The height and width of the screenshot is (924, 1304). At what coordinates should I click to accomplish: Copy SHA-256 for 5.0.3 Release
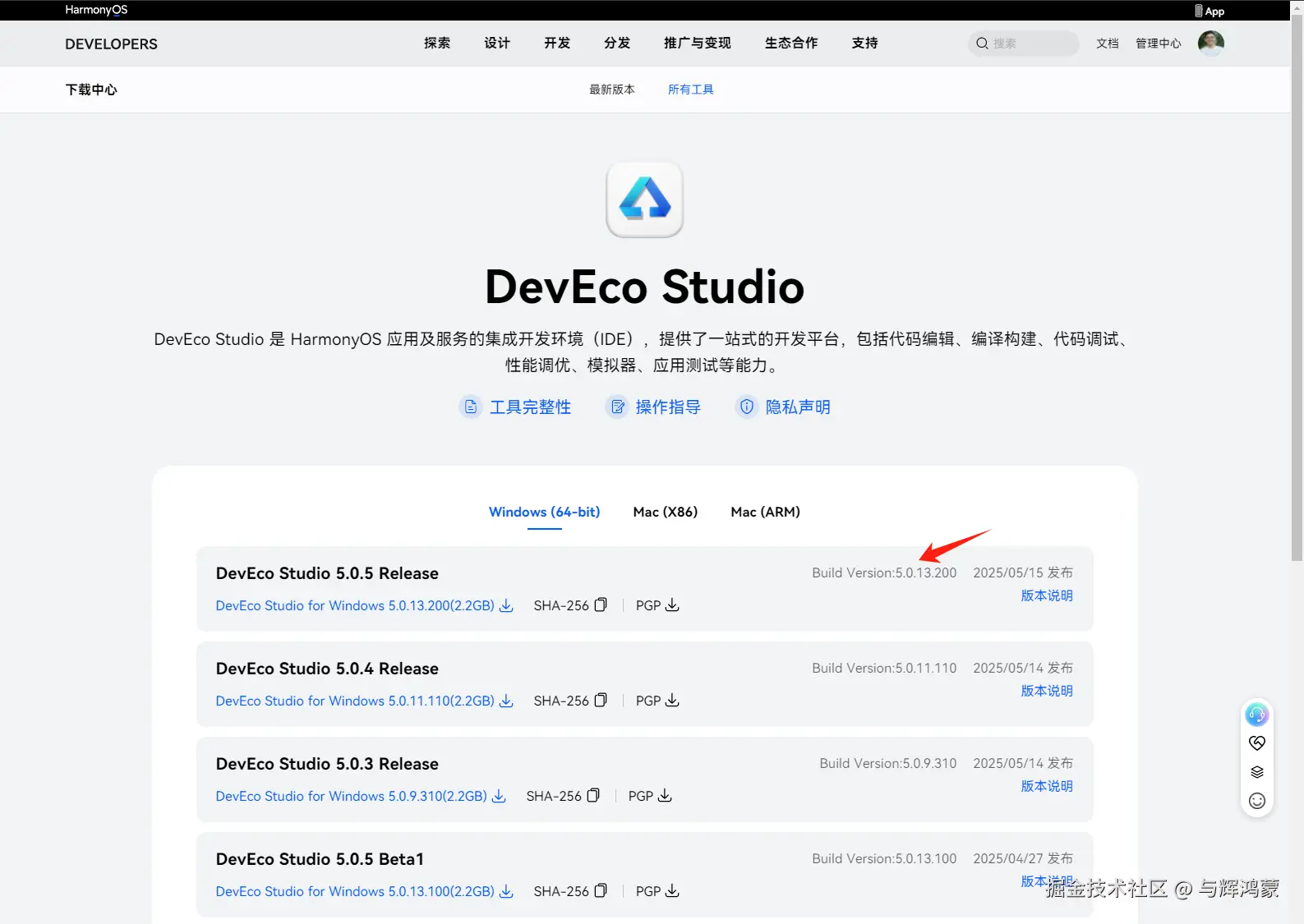pyautogui.click(x=593, y=796)
